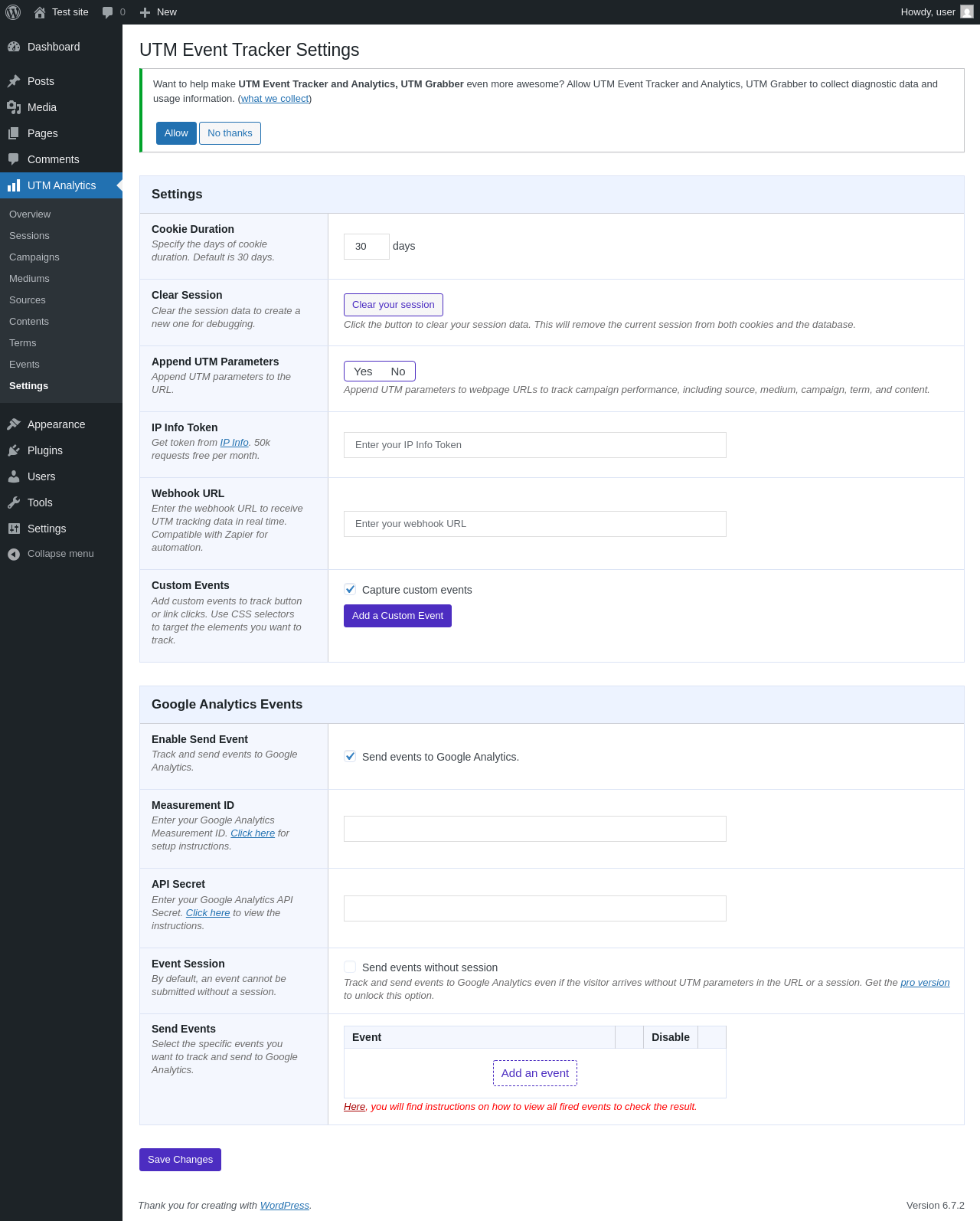Focus the API Secret field
This screenshot has width=980, height=1221.
coord(535,908)
